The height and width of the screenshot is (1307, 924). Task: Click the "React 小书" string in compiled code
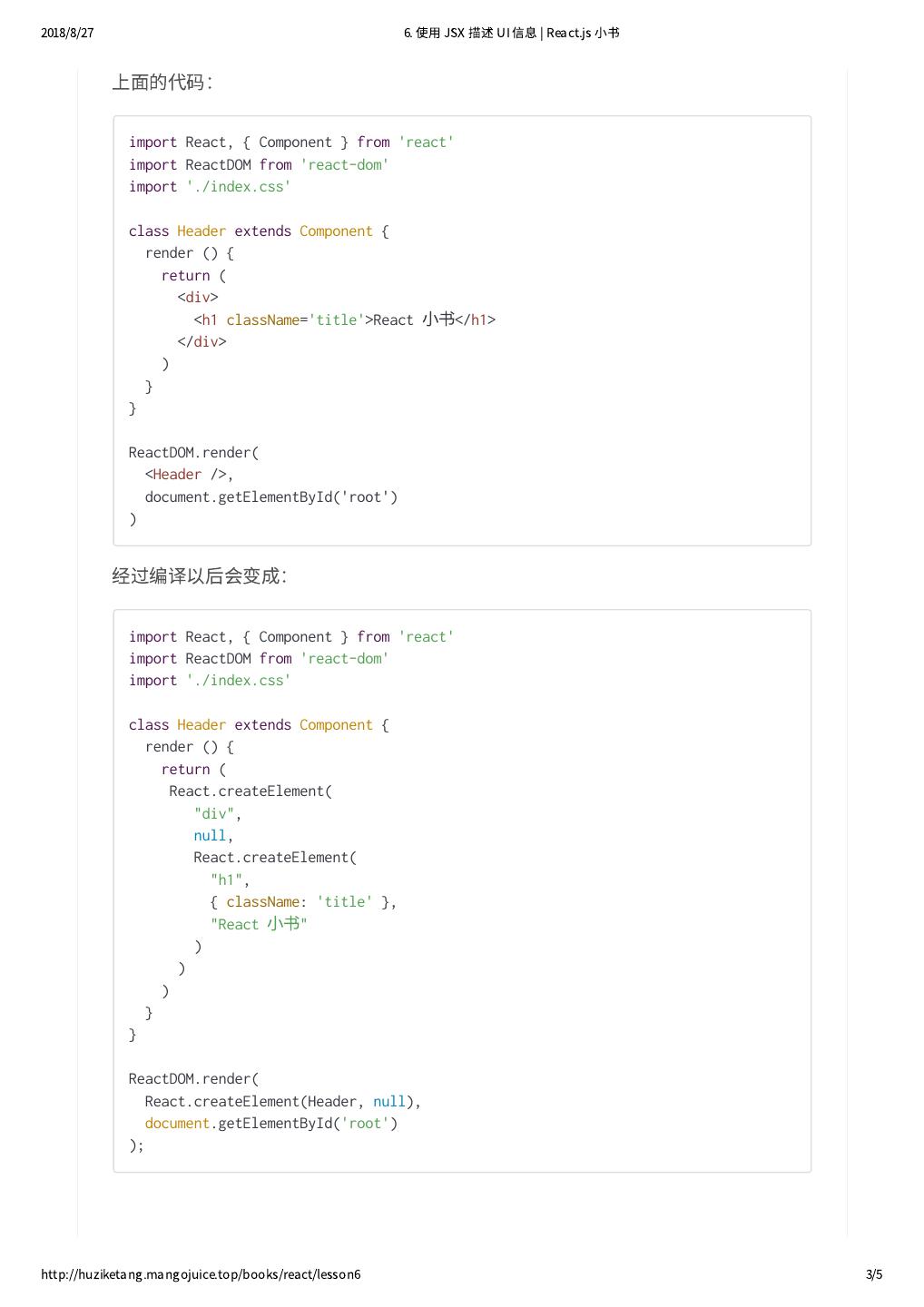259,924
